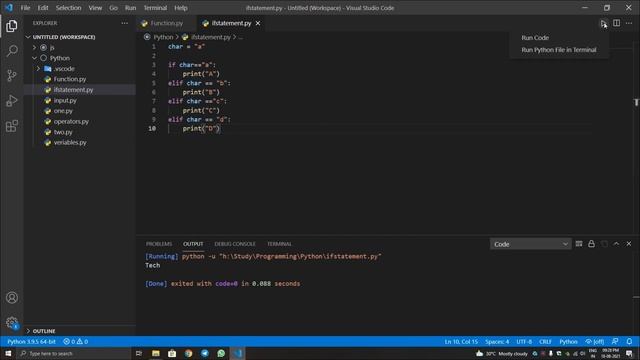Open one.py in the explorer

coord(63,111)
